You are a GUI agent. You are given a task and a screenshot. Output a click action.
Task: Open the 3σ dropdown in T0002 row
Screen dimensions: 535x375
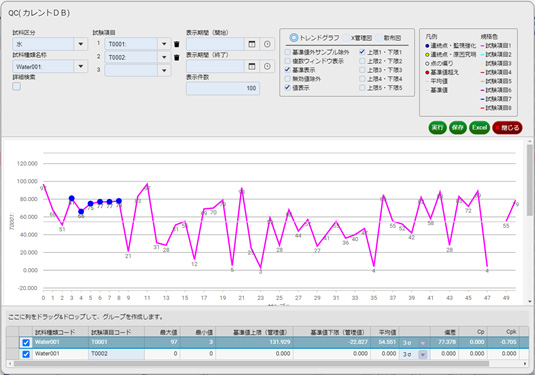423,354
